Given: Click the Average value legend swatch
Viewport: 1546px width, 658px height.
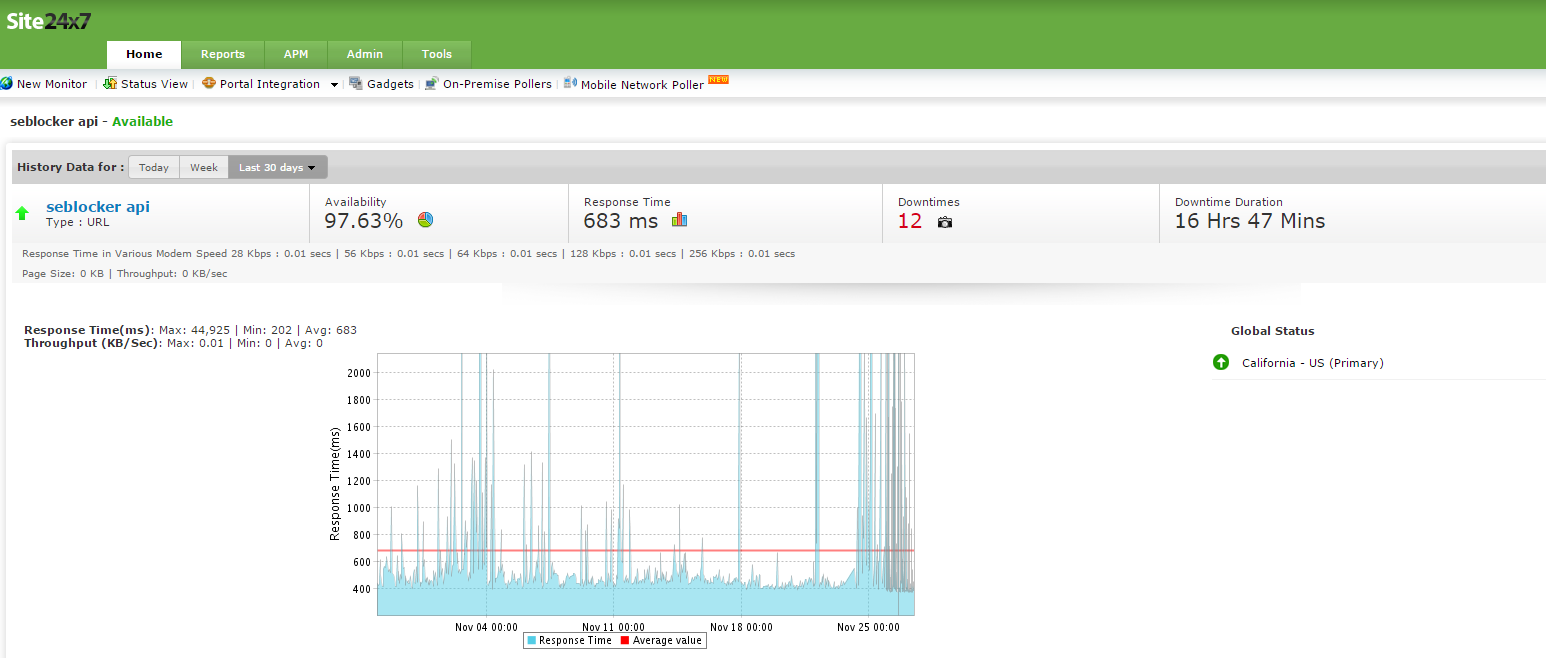Looking at the screenshot, I should [626, 640].
